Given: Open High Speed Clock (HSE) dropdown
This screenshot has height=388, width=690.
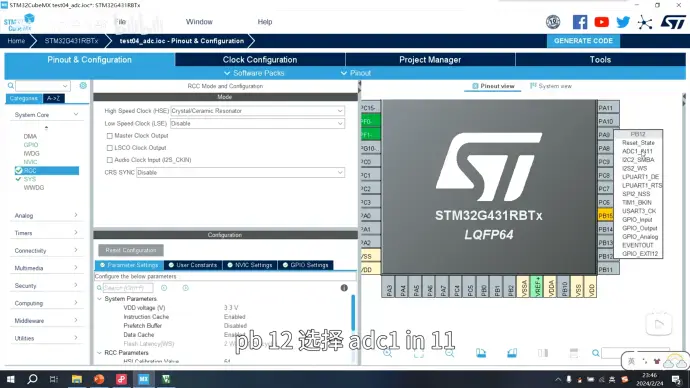Looking at the screenshot, I should point(257,111).
